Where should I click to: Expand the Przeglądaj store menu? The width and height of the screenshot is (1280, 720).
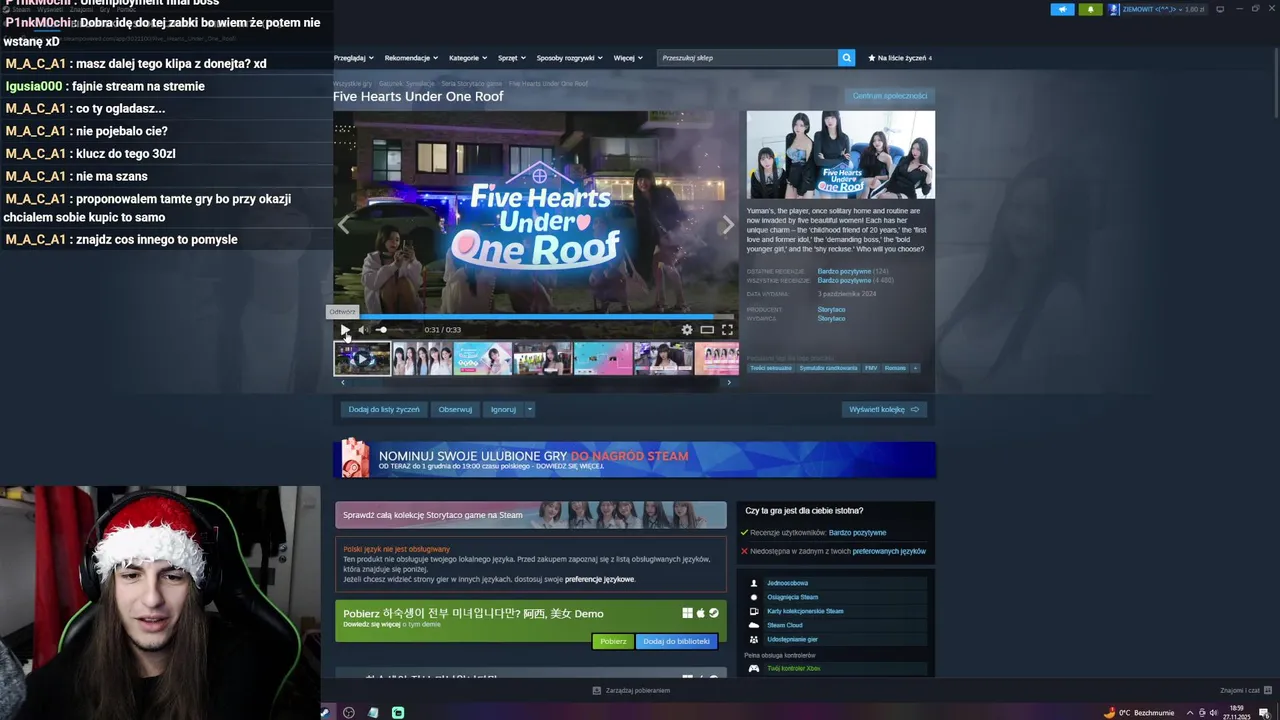click(x=354, y=58)
